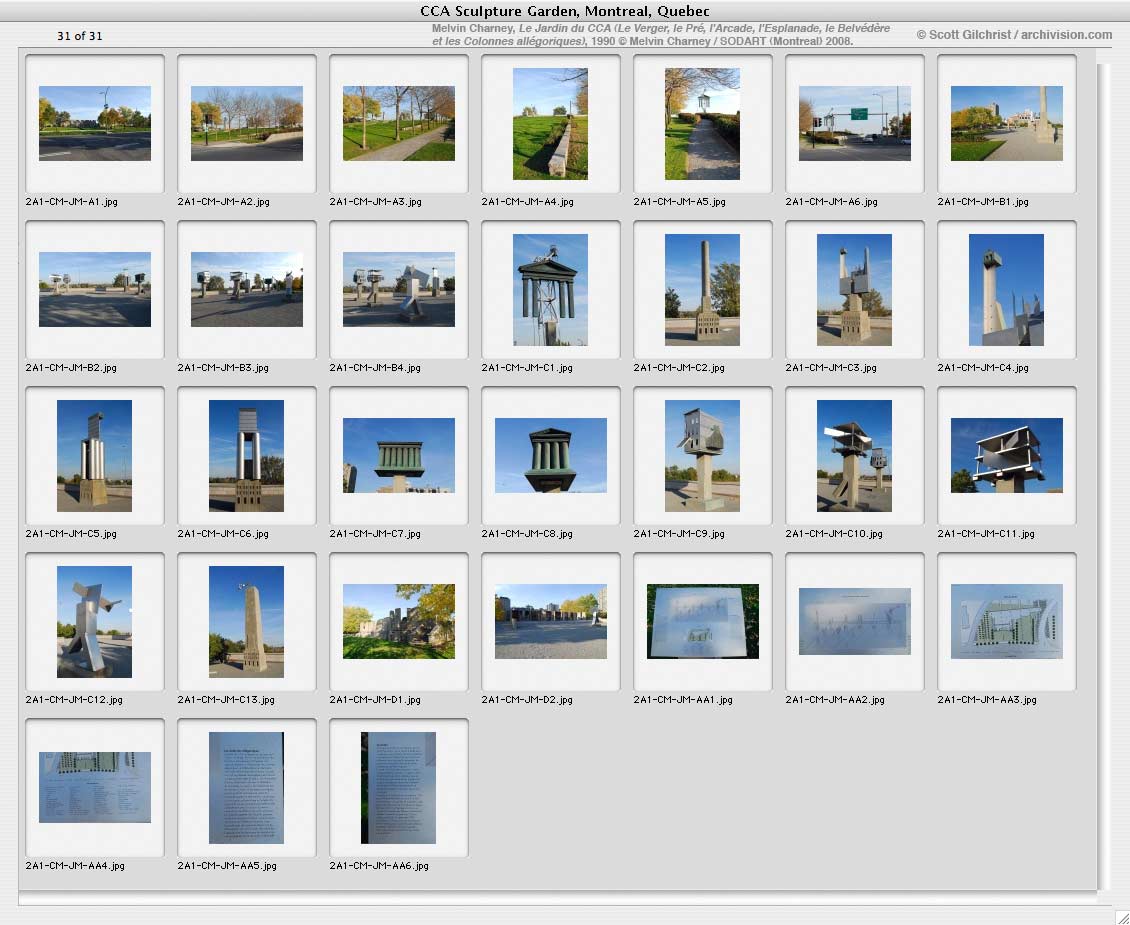
Task: Open thumbnail 2A1-CM-JM-B3.jpg
Action: [x=246, y=289]
